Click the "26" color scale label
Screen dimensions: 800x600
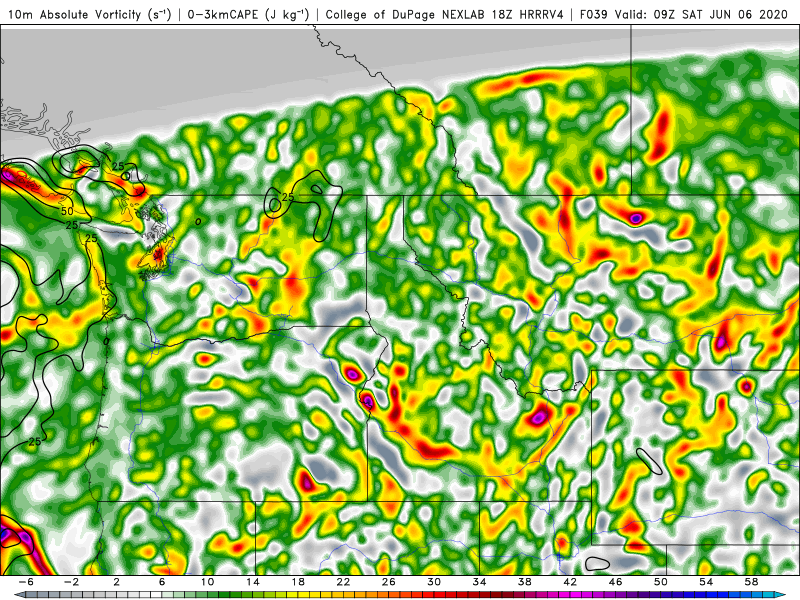point(389,582)
